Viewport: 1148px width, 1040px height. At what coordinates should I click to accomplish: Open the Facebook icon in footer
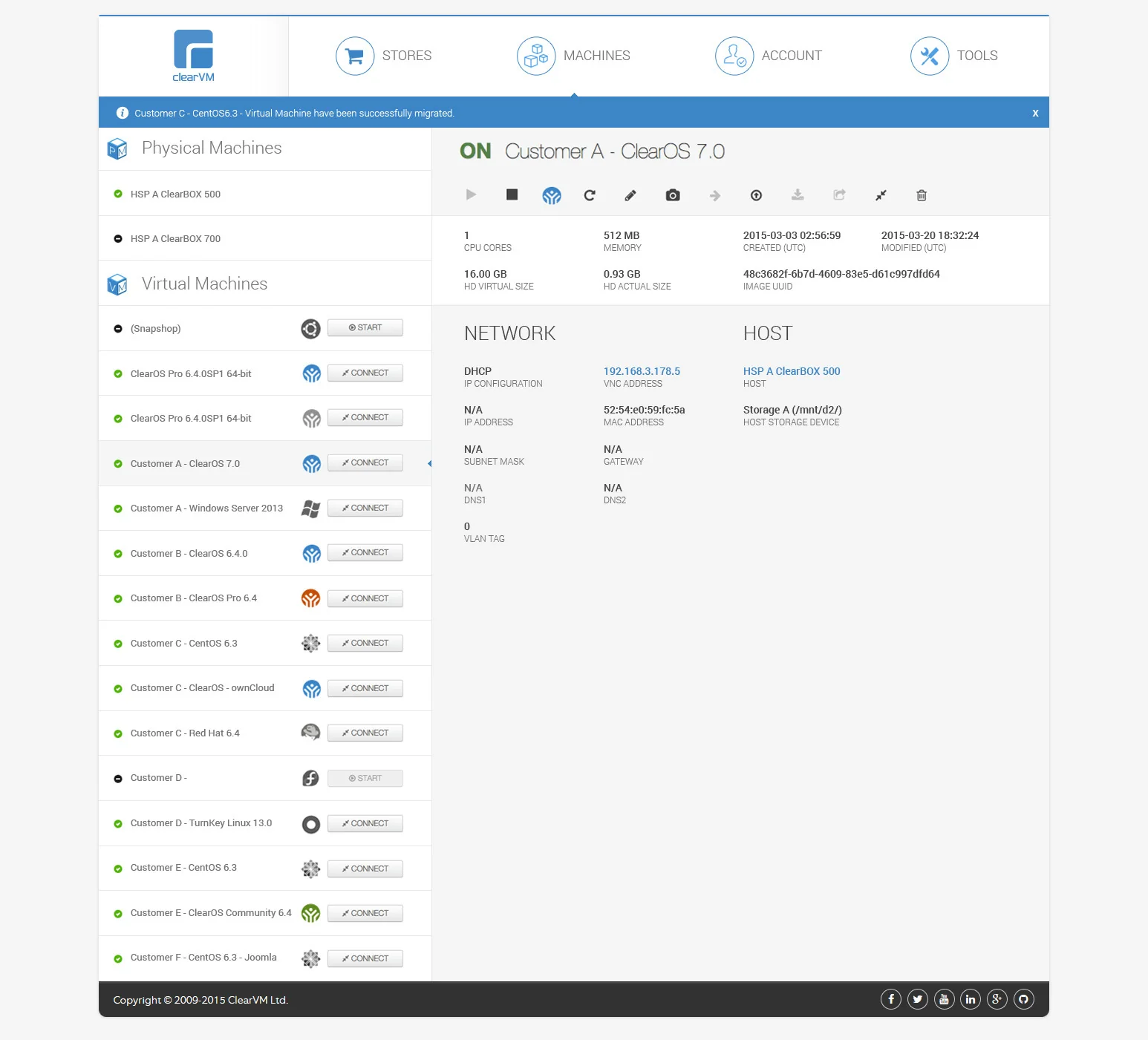tap(891, 999)
